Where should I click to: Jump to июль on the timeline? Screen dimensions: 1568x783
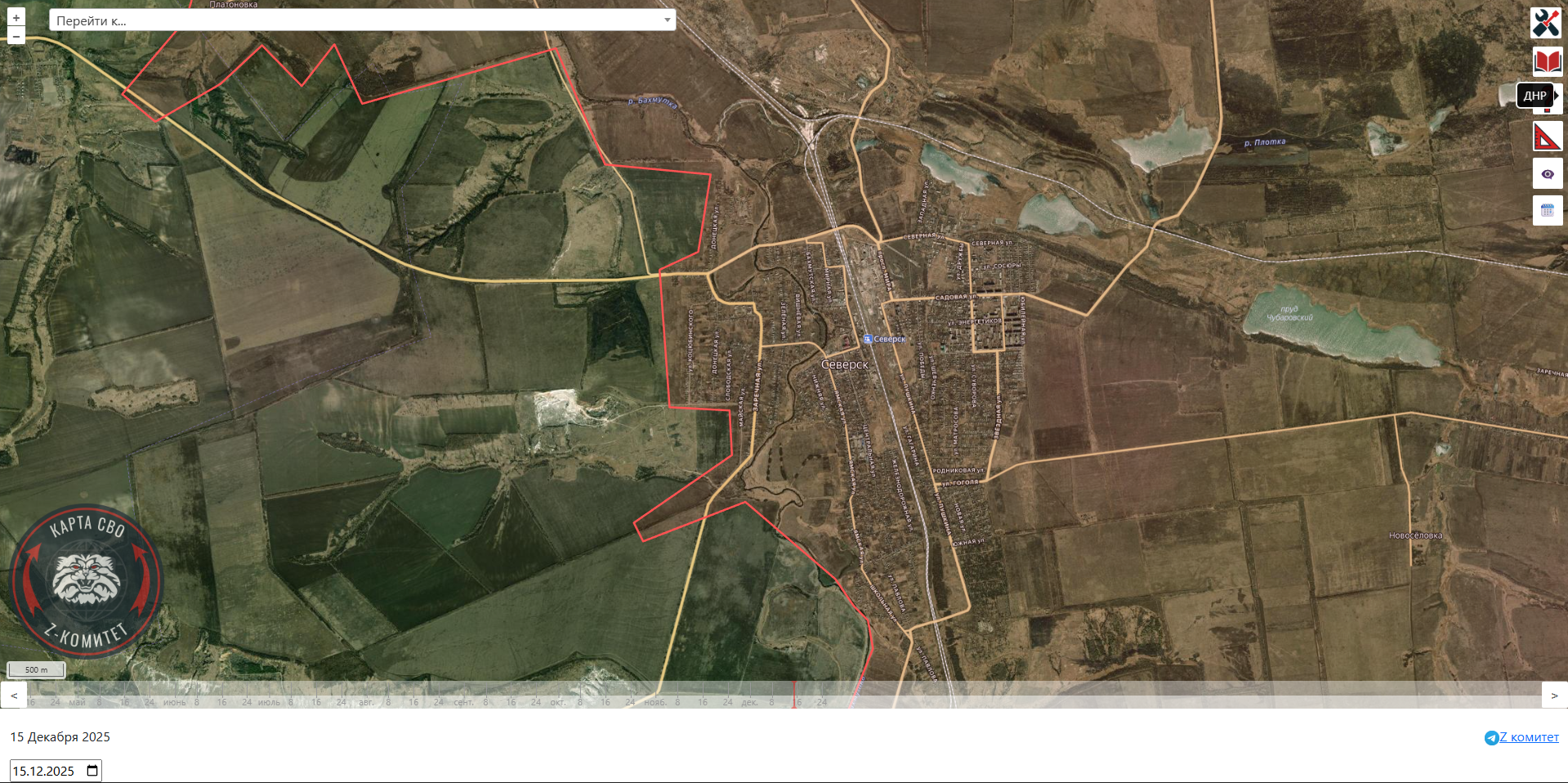click(269, 702)
